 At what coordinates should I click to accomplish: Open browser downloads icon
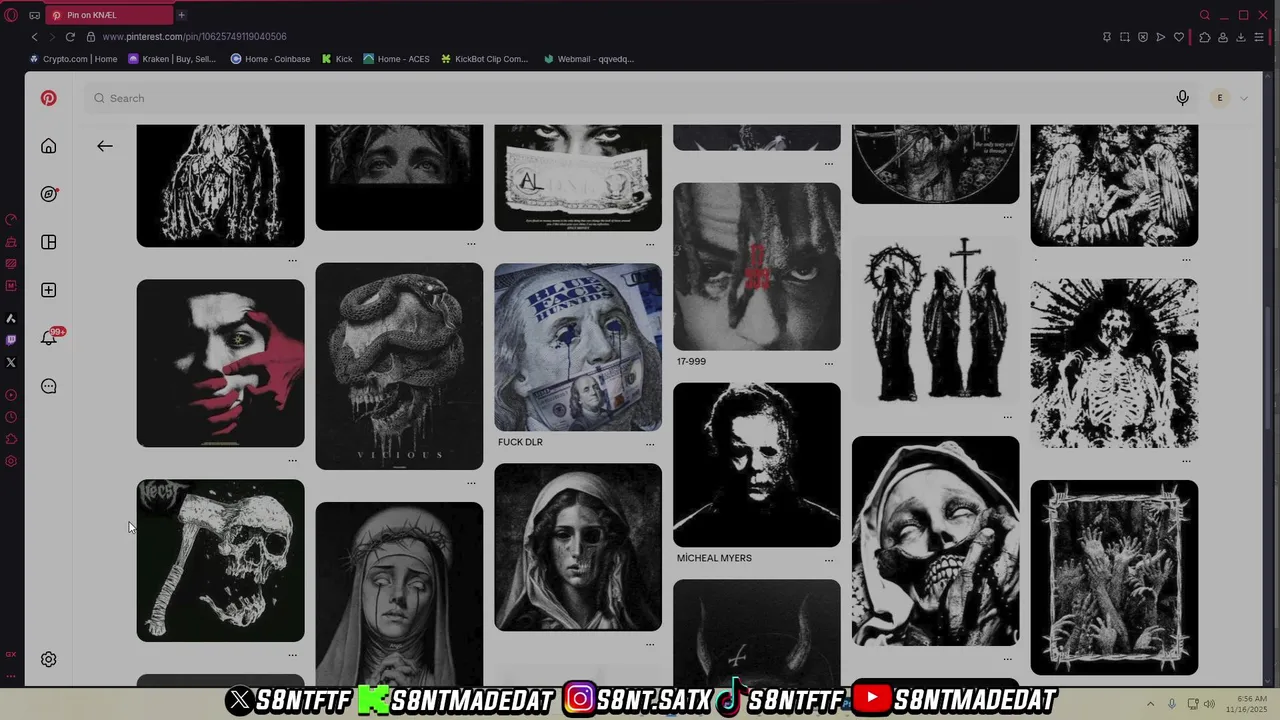1241,37
